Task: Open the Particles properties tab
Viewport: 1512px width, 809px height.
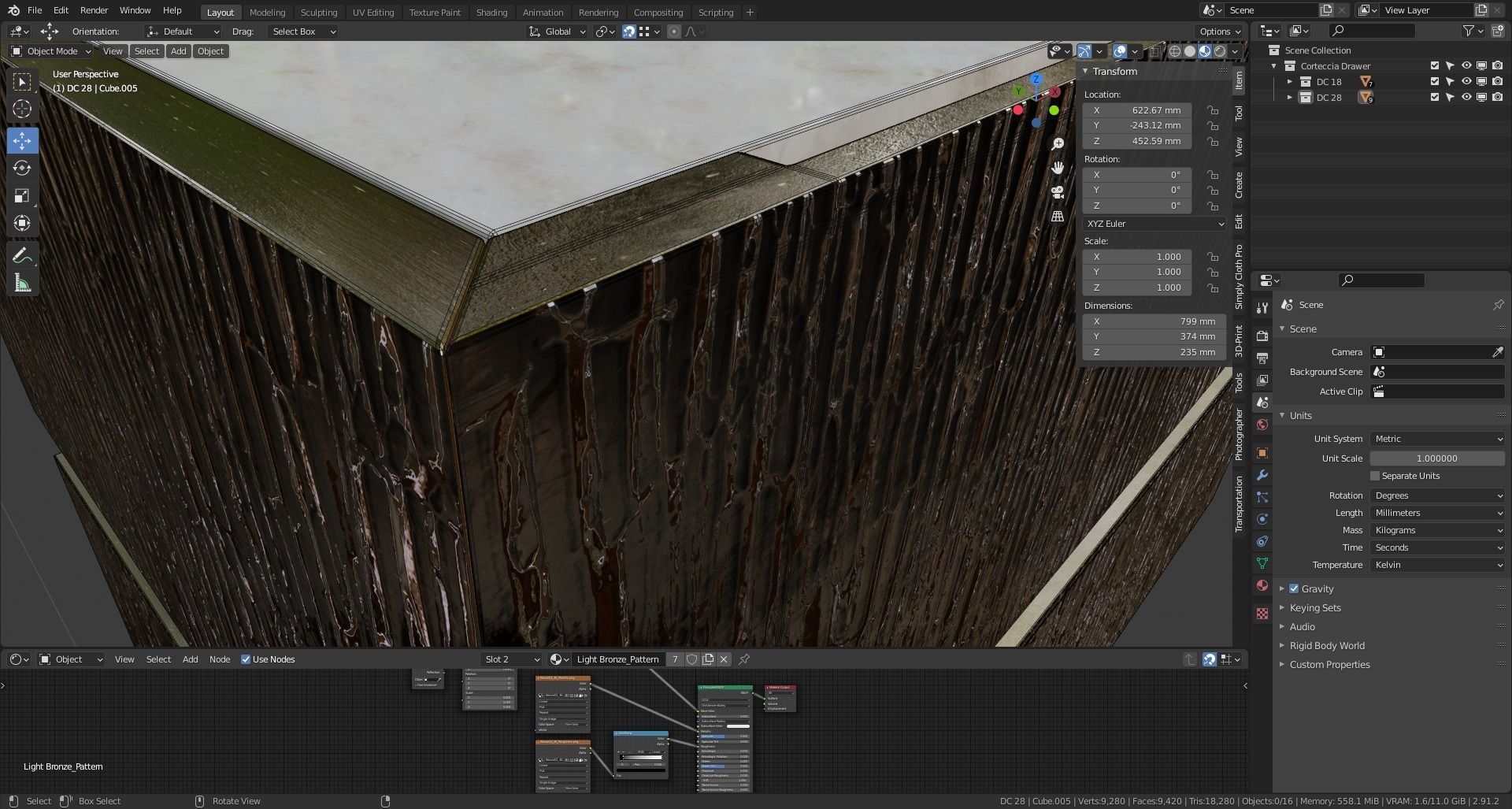Action: [x=1262, y=497]
